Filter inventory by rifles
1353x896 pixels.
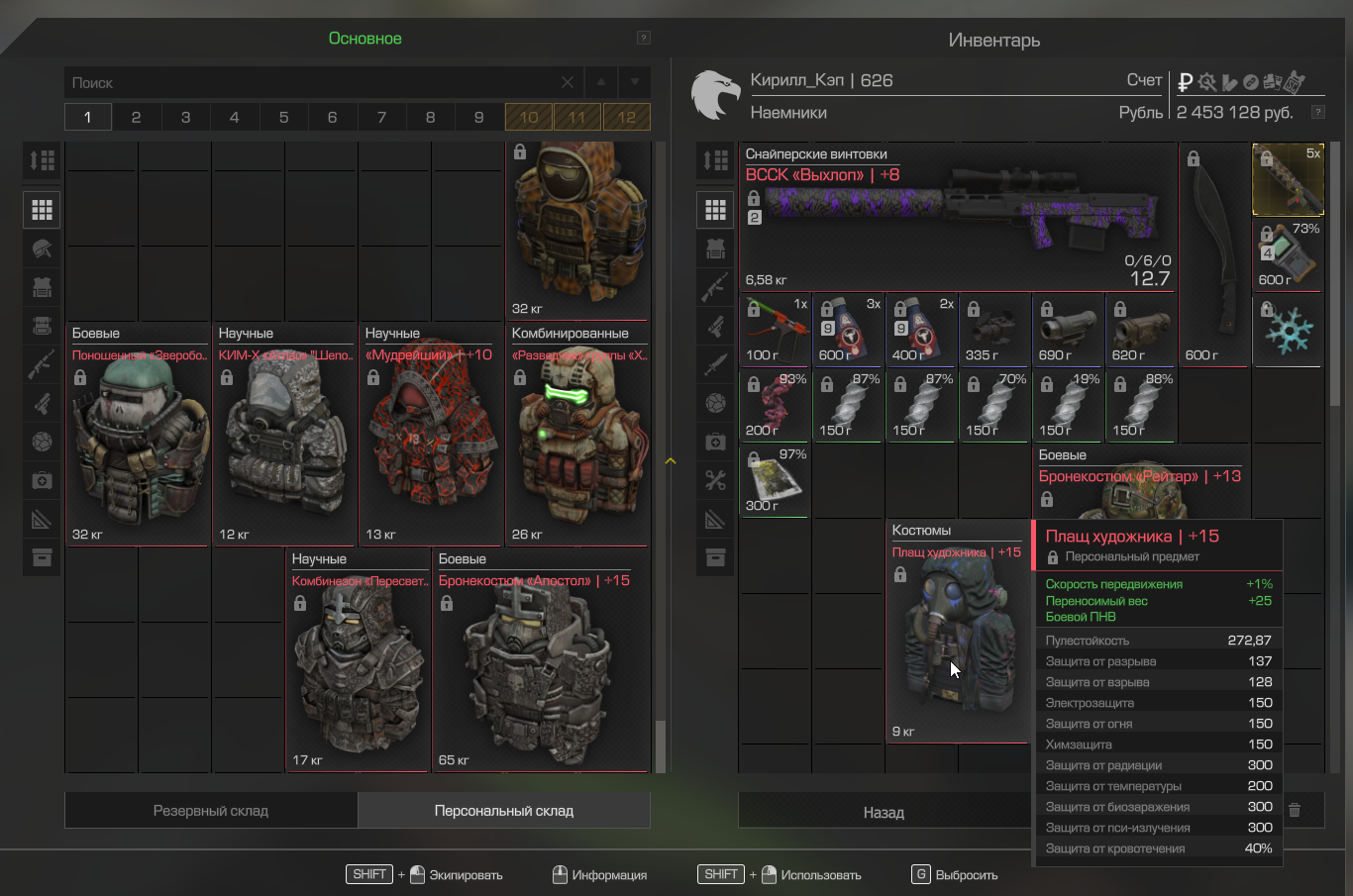point(715,287)
